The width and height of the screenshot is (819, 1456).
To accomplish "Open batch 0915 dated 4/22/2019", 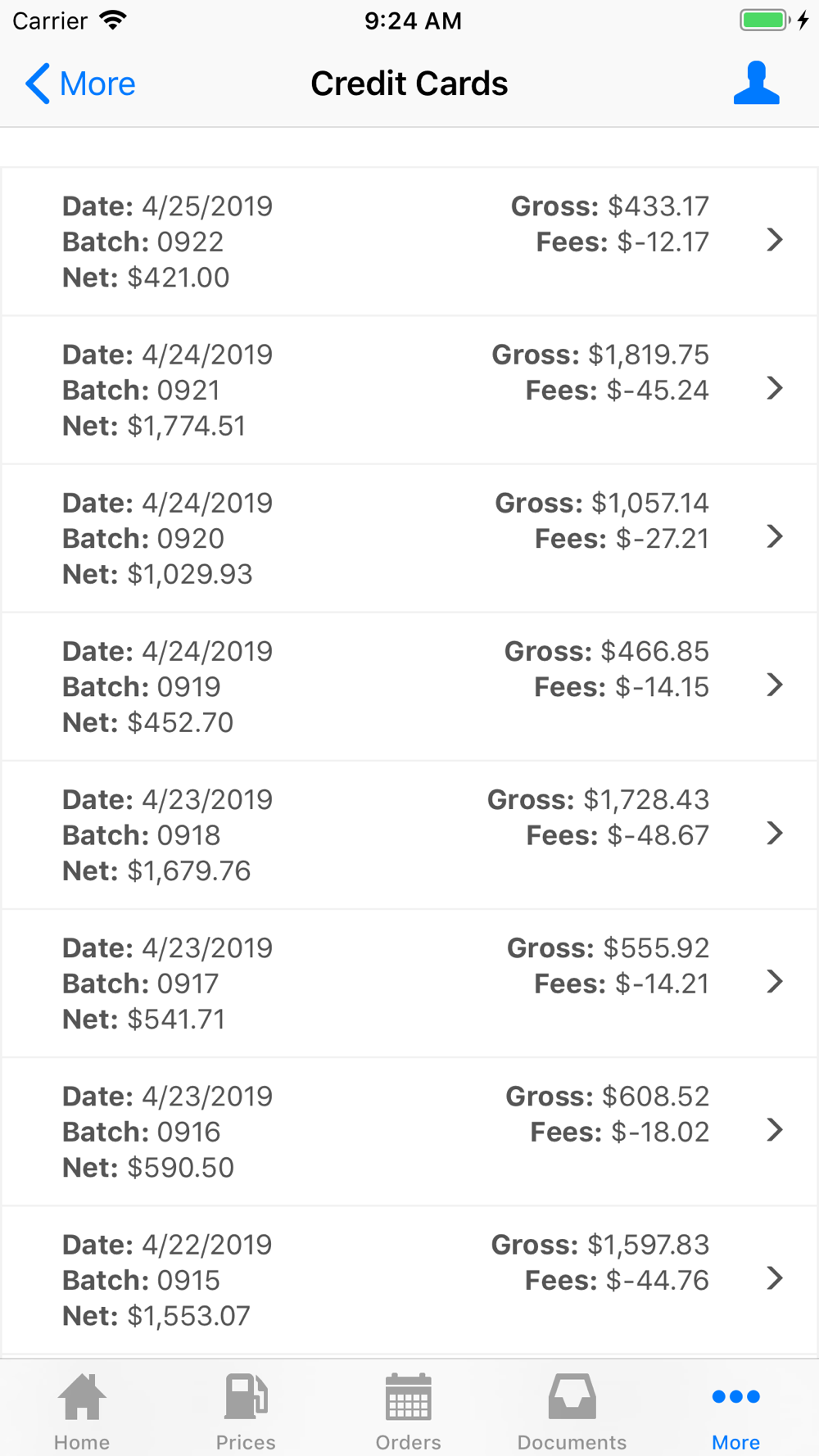I will pos(409,1279).
